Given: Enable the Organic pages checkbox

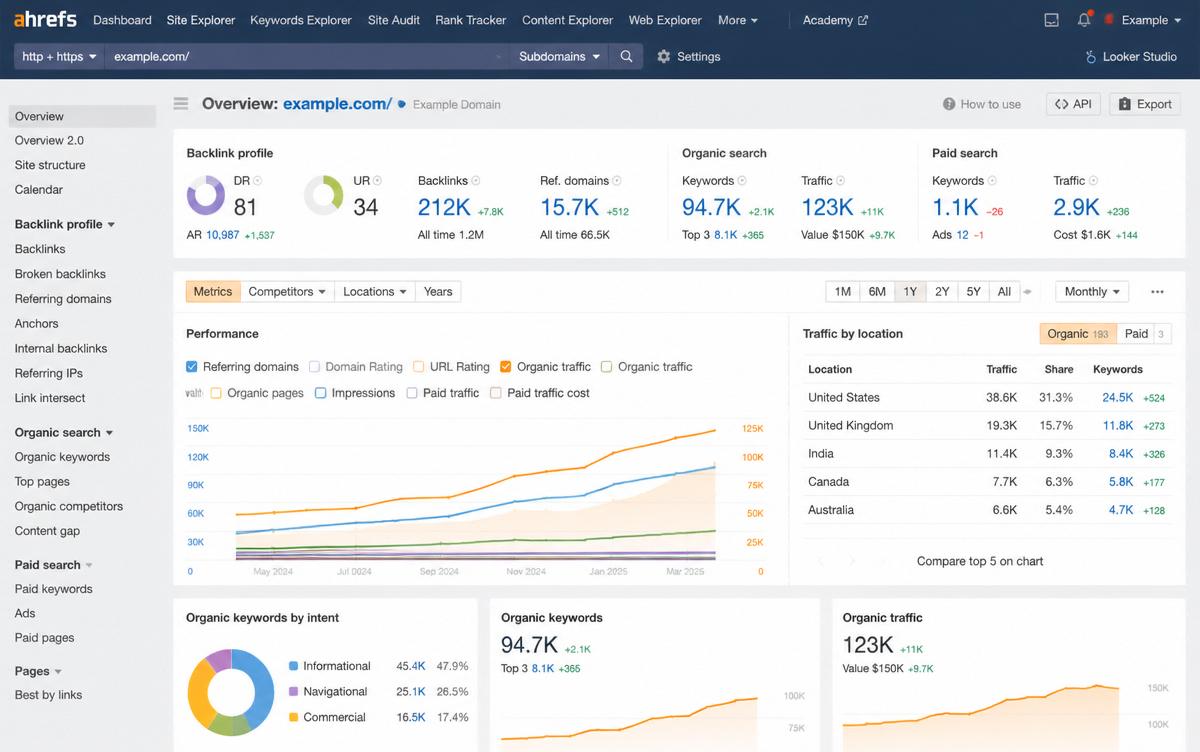Looking at the screenshot, I should (216, 393).
